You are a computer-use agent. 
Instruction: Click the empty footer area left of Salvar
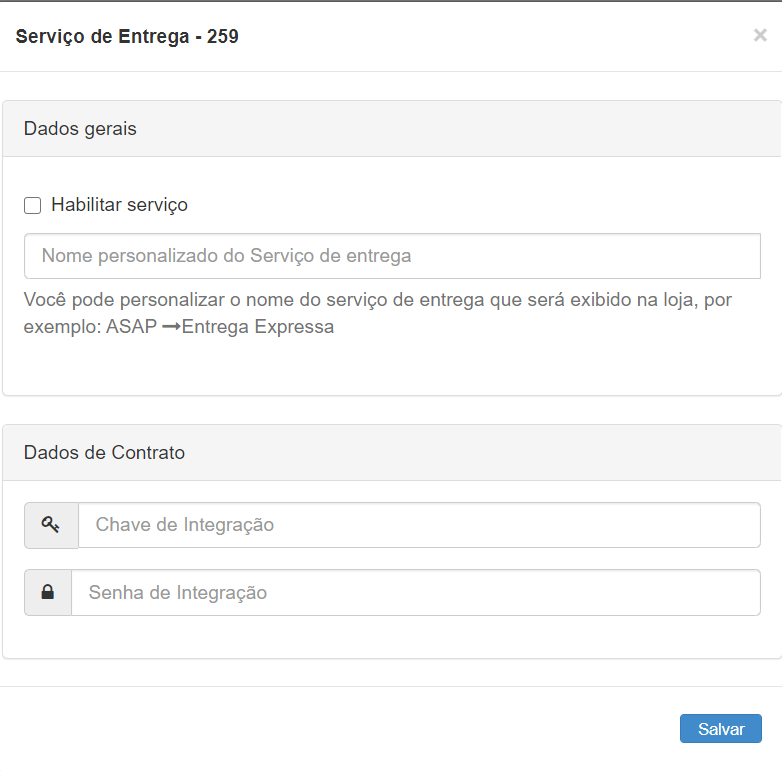(340, 729)
